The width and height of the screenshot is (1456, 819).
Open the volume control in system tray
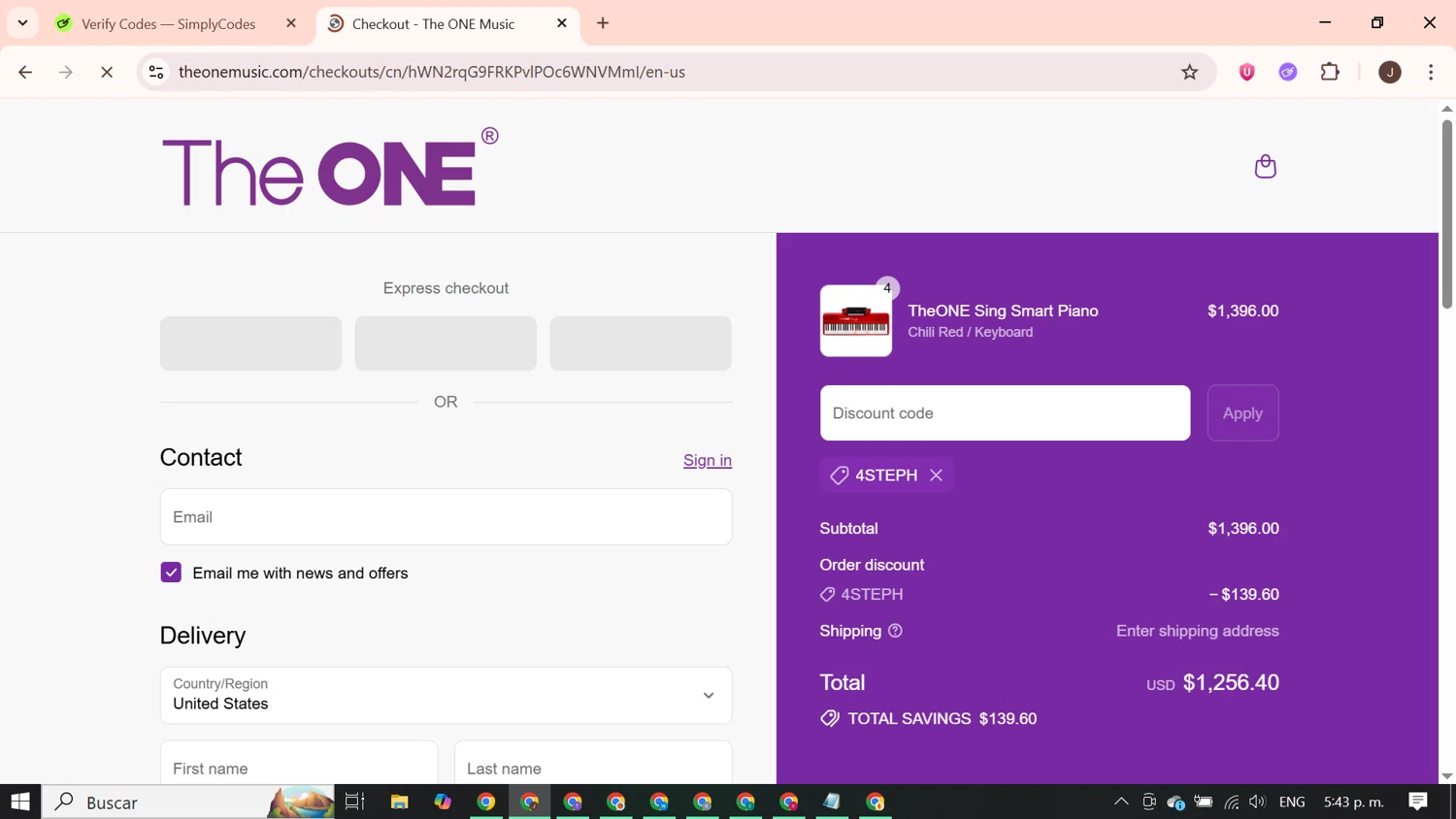click(x=1258, y=802)
